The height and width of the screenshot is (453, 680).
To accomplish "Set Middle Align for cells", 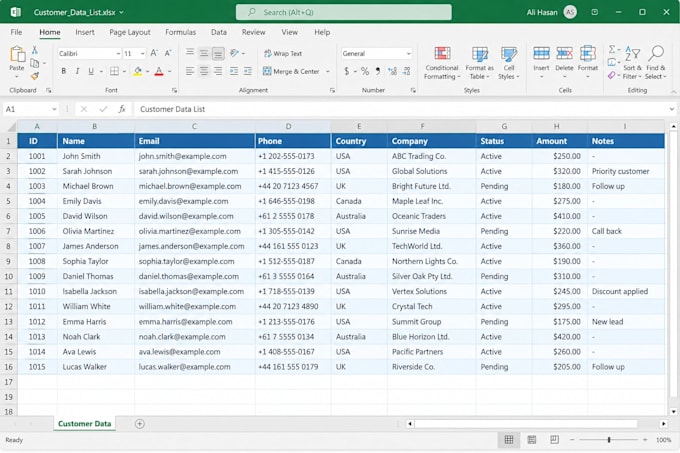I will (x=204, y=53).
